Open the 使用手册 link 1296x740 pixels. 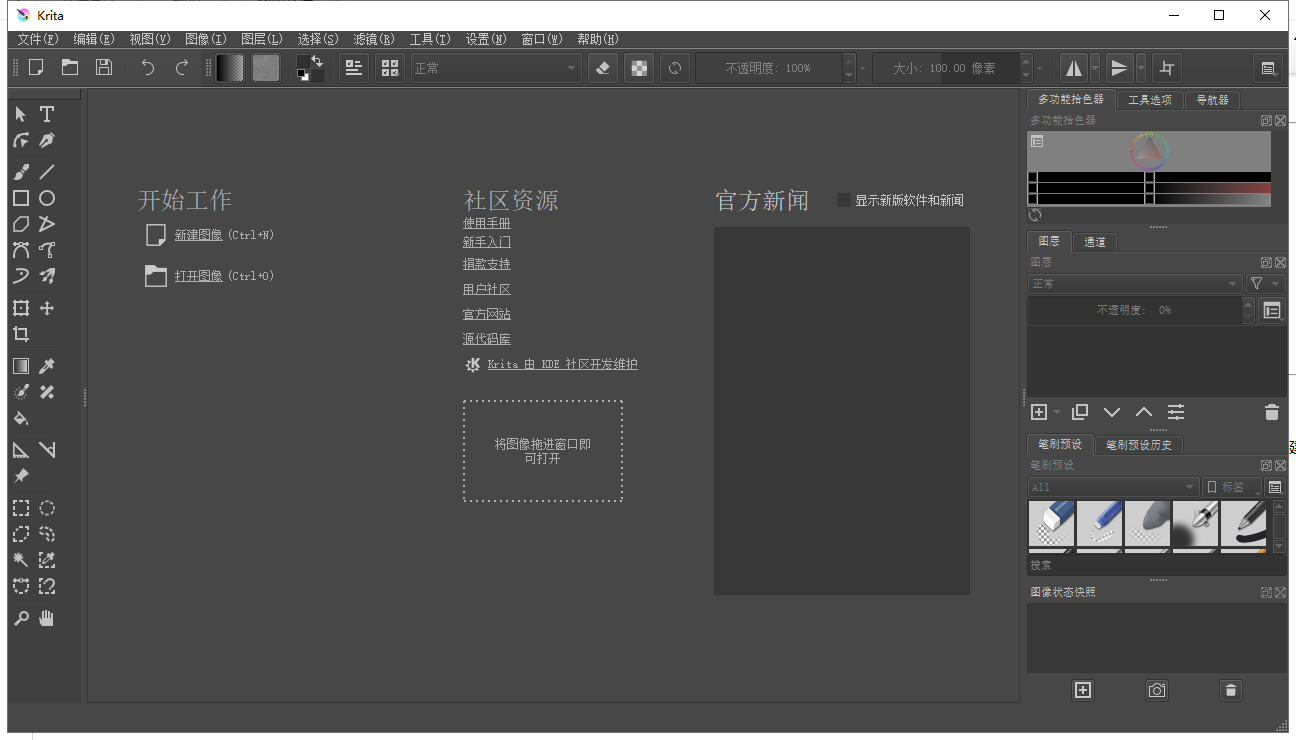(x=486, y=223)
